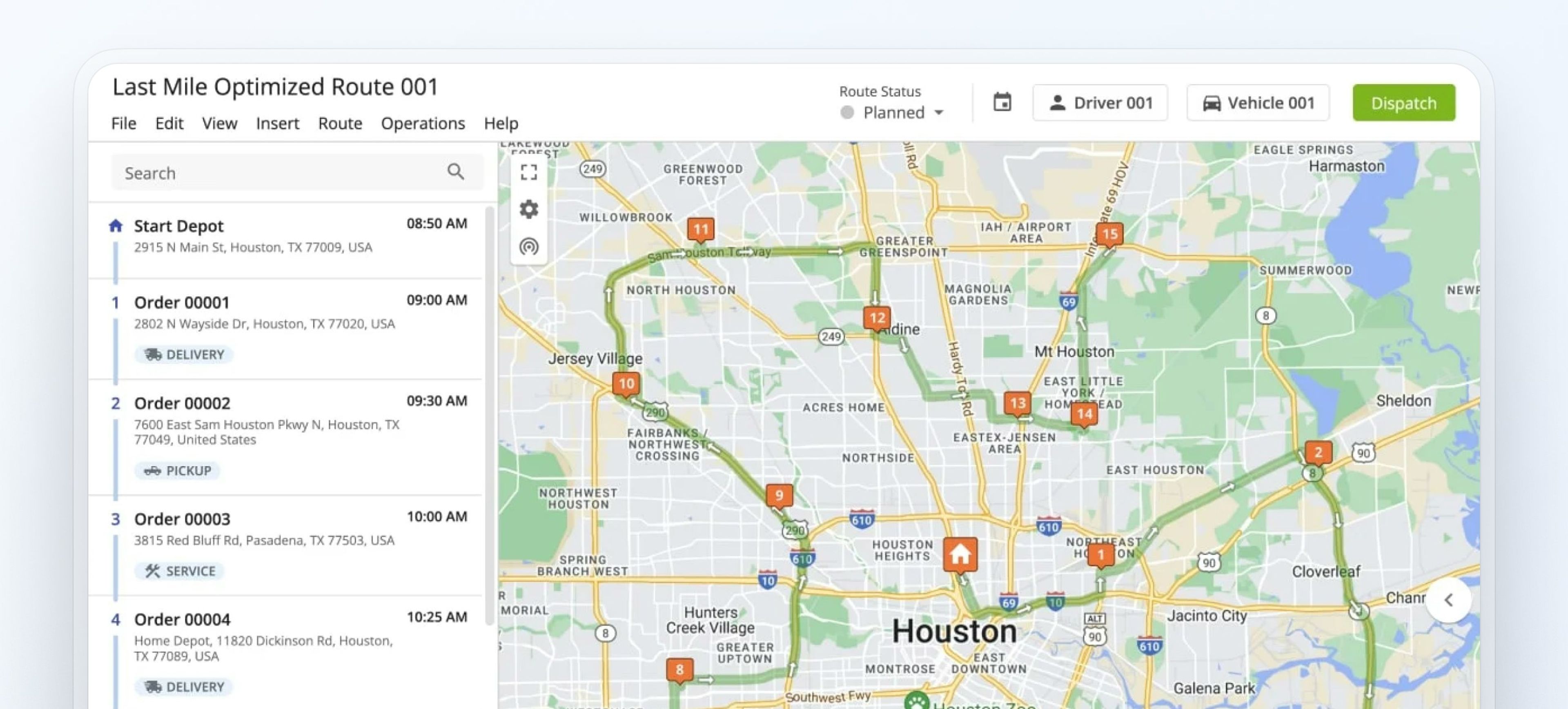
Task: Click the 10:25 AM arrival time
Action: tap(437, 617)
